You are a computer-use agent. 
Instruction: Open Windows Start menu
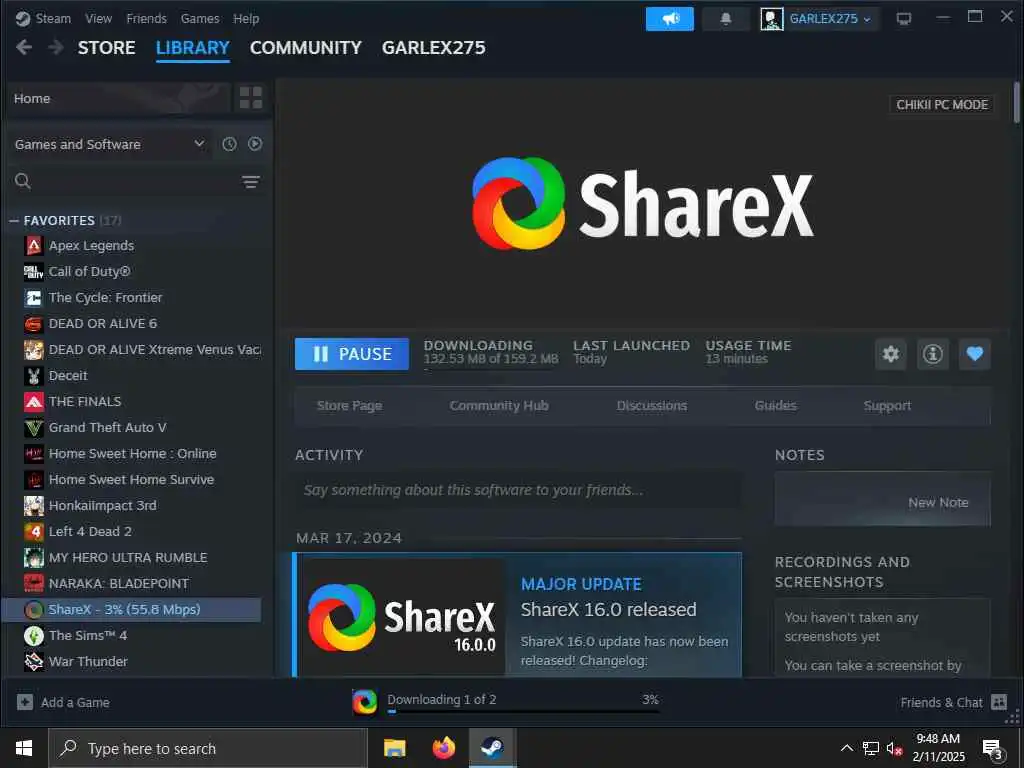pos(24,748)
